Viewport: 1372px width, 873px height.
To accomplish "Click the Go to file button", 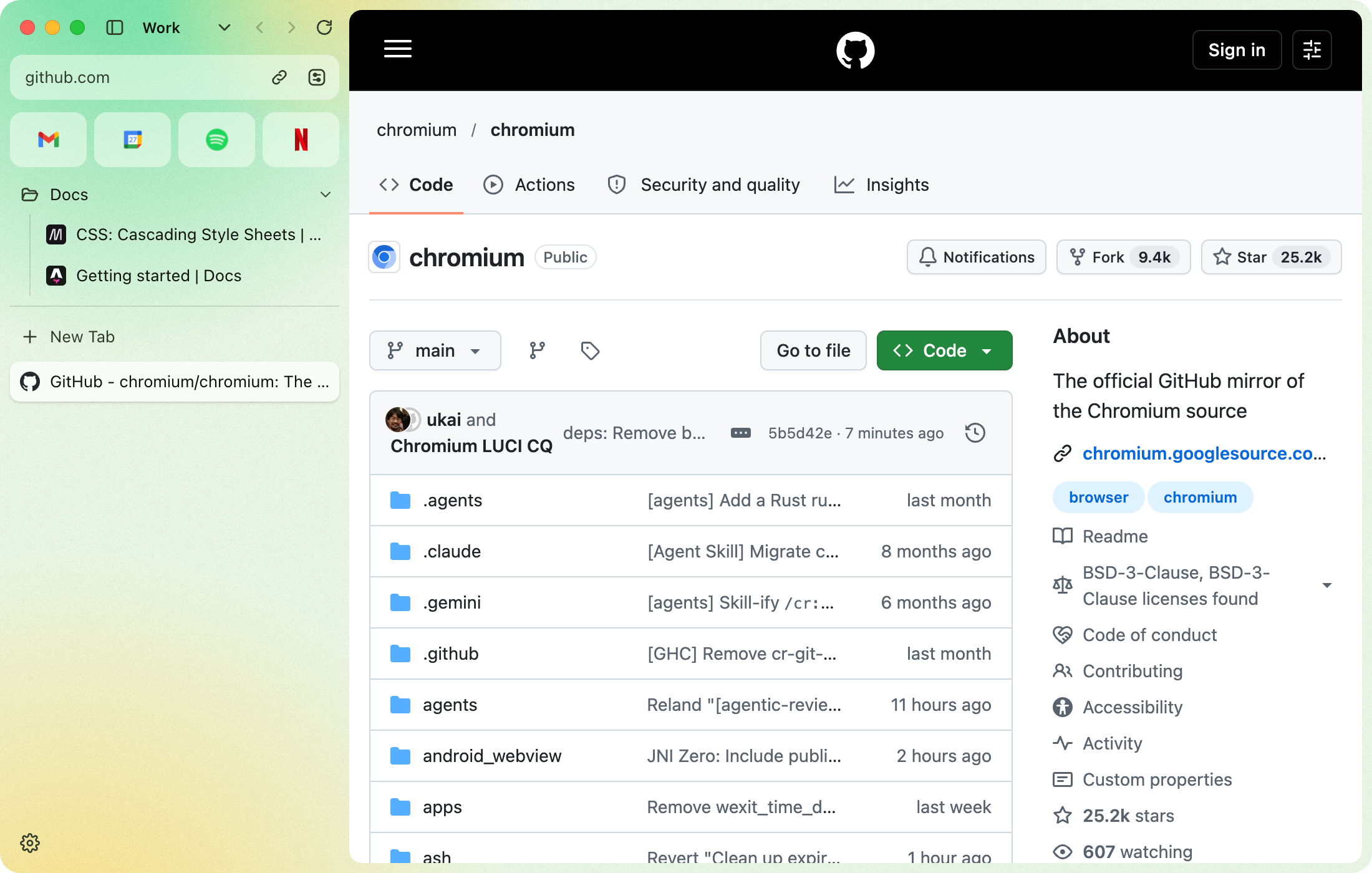I will pyautogui.click(x=813, y=350).
